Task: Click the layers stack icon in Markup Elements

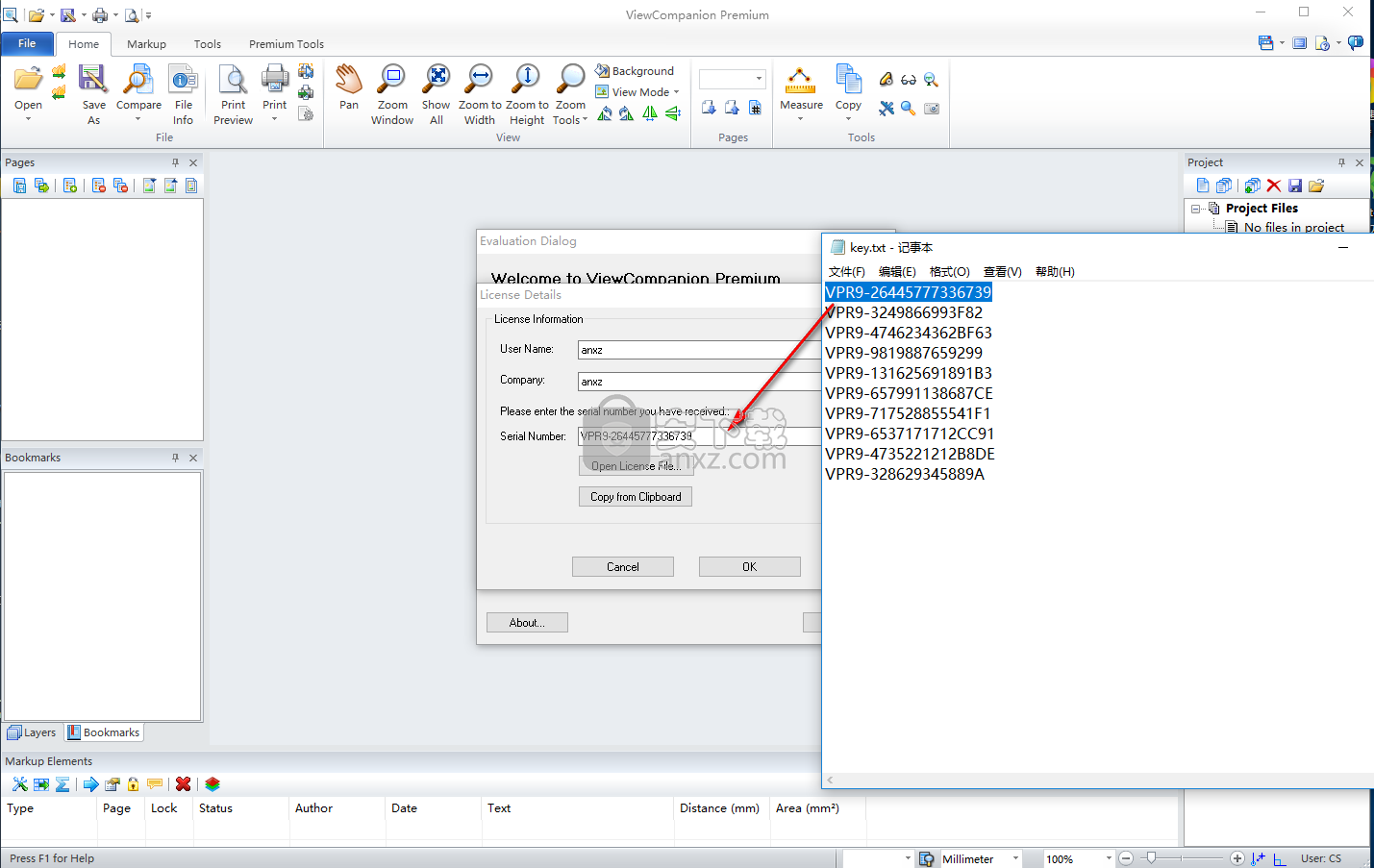Action: click(212, 784)
